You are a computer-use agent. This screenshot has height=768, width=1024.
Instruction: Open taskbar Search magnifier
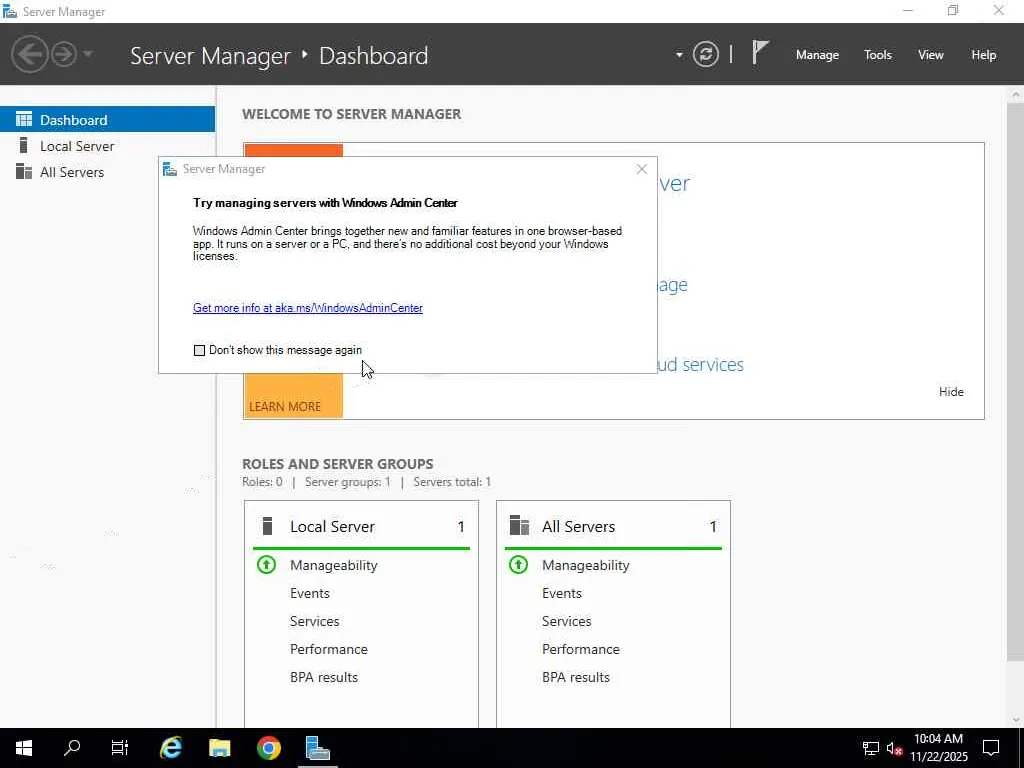coord(72,747)
